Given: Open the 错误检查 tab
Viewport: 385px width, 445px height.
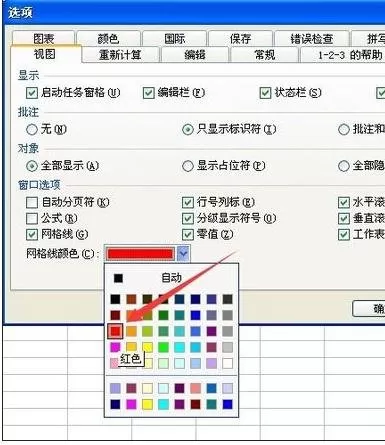Looking at the screenshot, I should (311, 38).
